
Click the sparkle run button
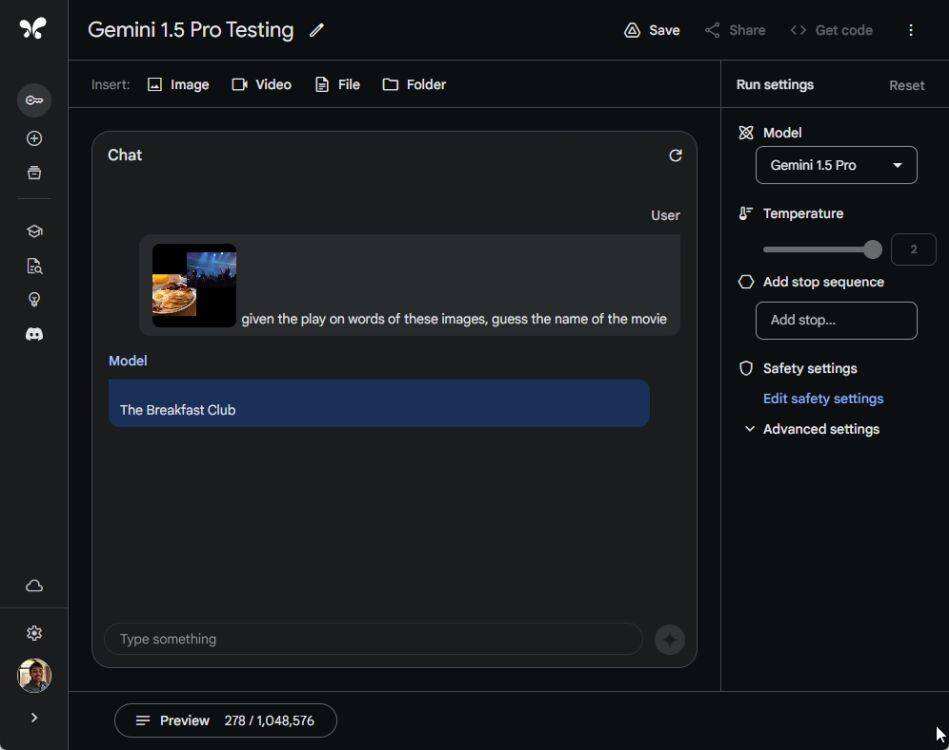click(x=669, y=639)
